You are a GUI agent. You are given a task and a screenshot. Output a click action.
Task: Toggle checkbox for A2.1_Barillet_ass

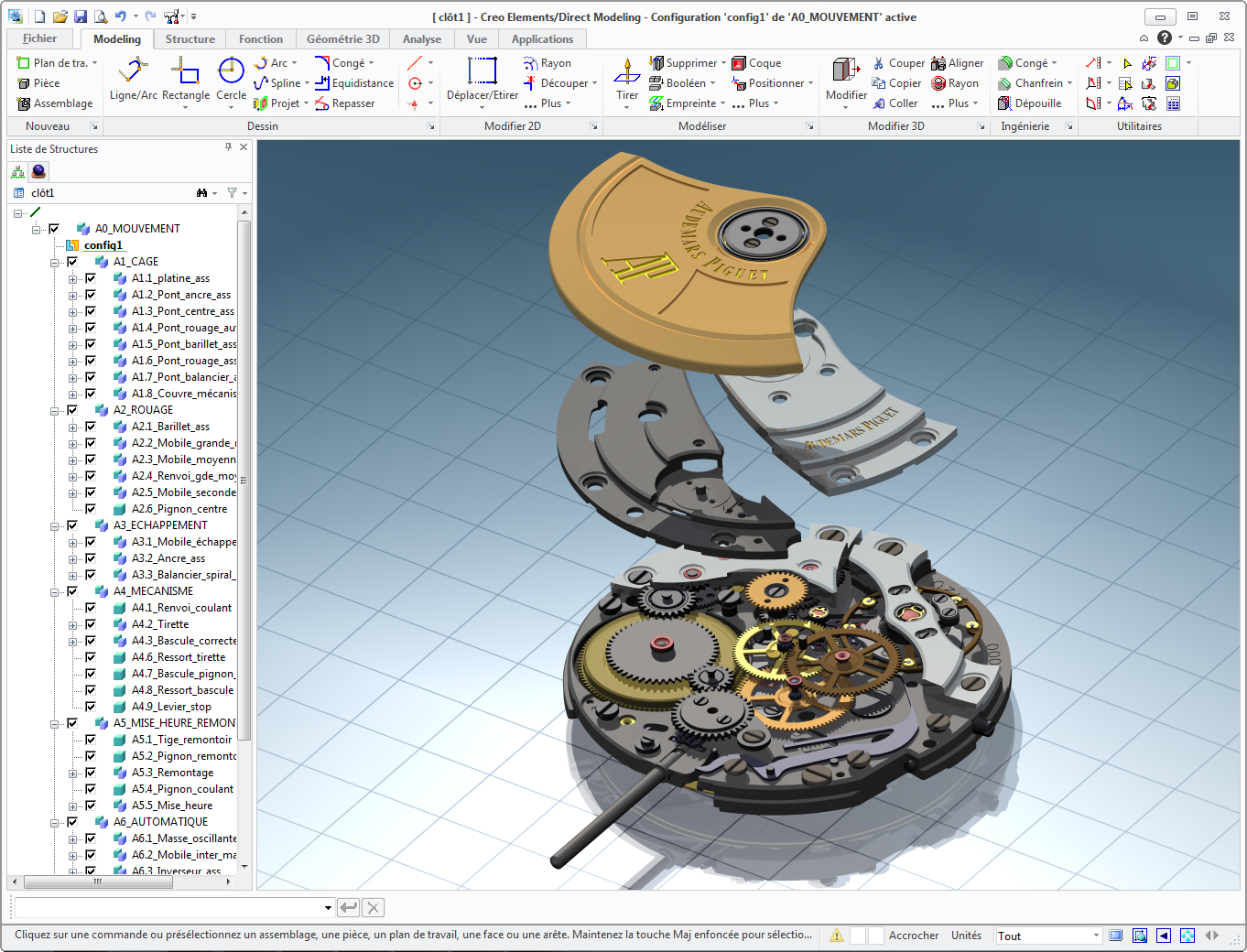tap(91, 427)
